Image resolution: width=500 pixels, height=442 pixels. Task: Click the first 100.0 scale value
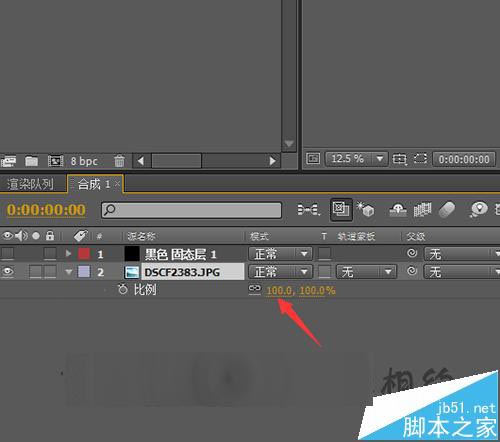(x=279, y=291)
